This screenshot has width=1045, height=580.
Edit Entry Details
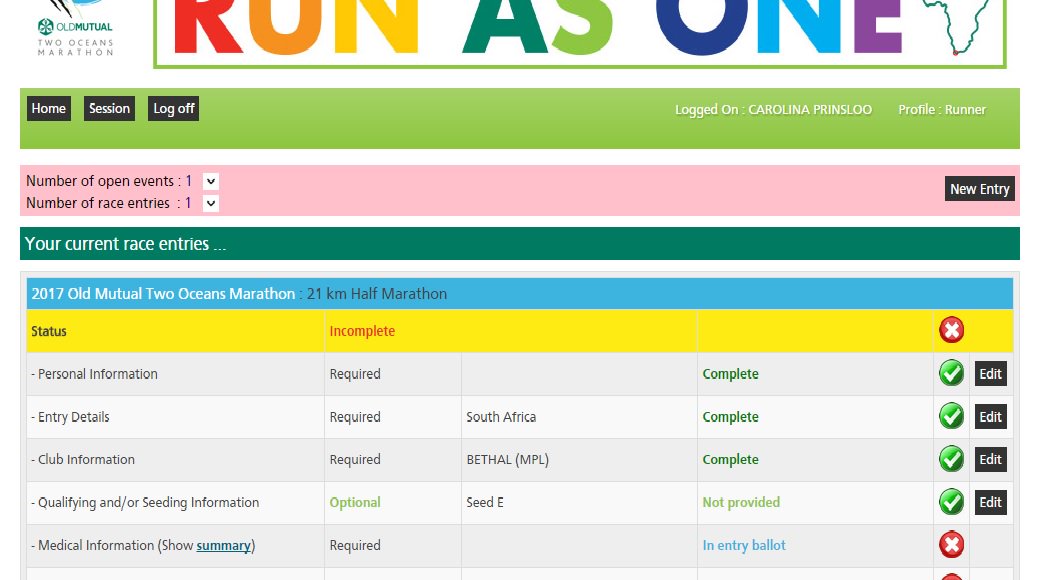(990, 417)
